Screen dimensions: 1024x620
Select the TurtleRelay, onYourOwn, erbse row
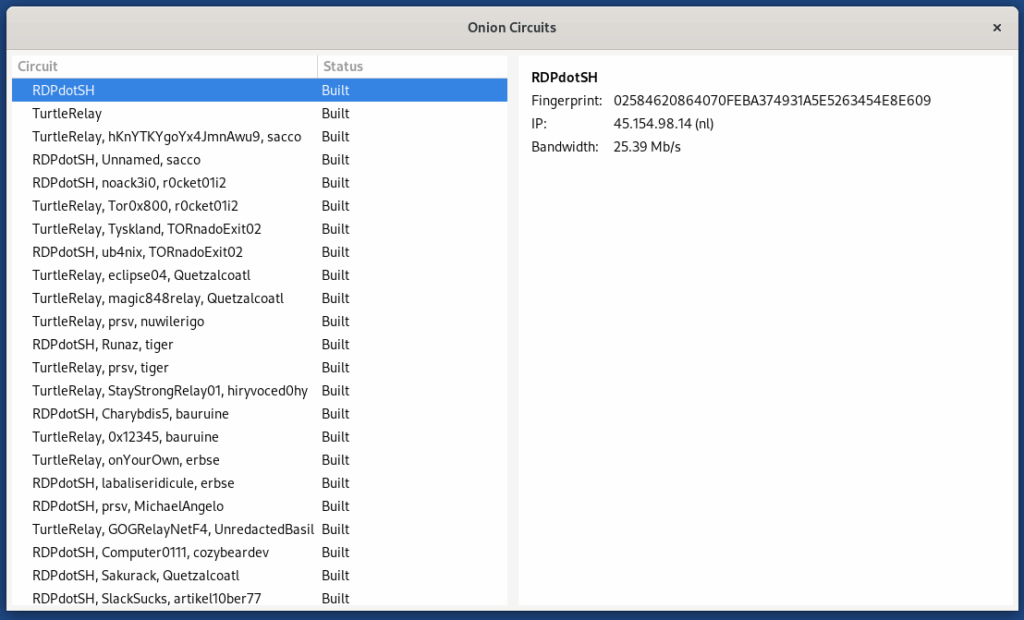tap(126, 460)
